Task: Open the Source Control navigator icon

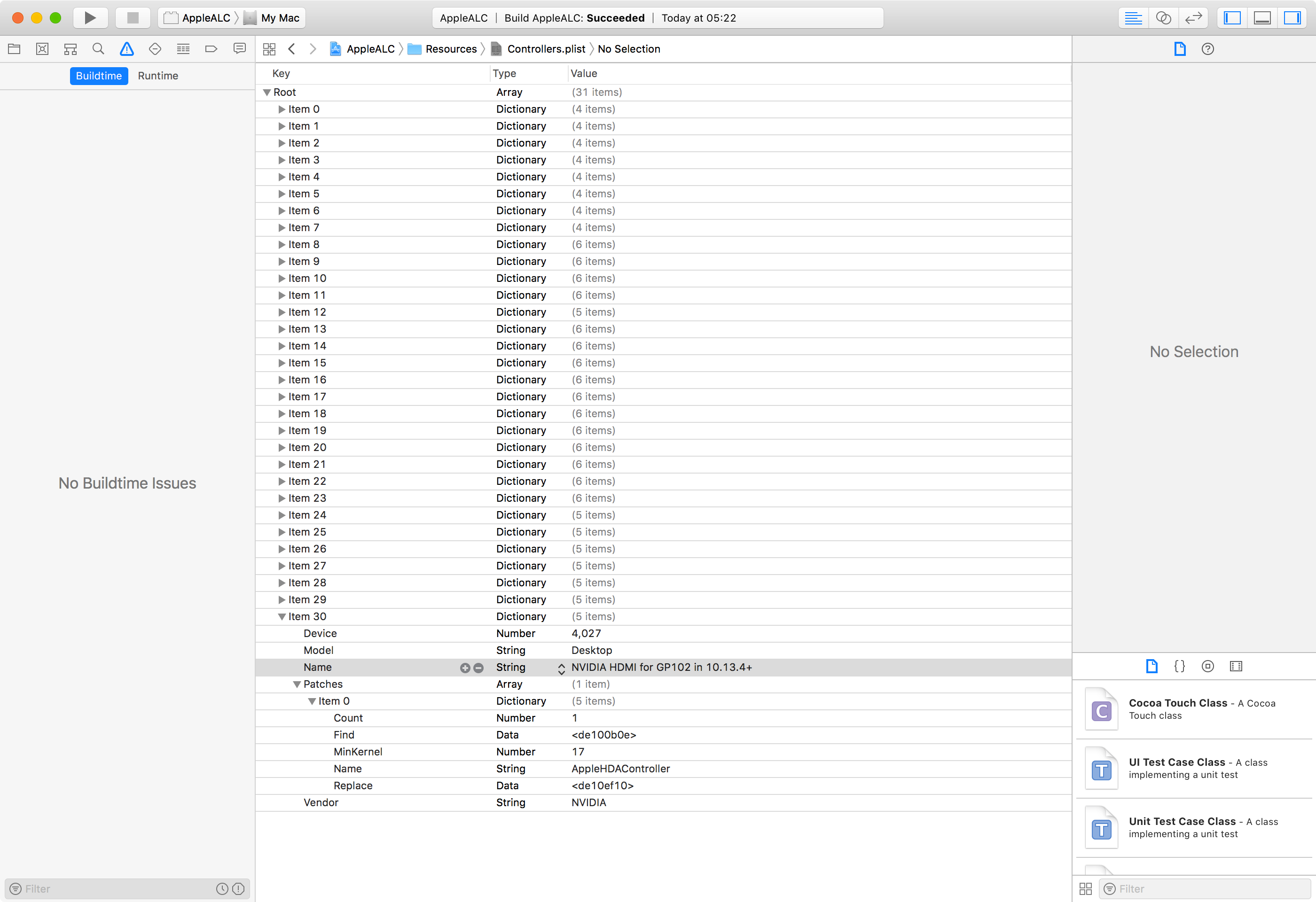Action: click(x=42, y=49)
